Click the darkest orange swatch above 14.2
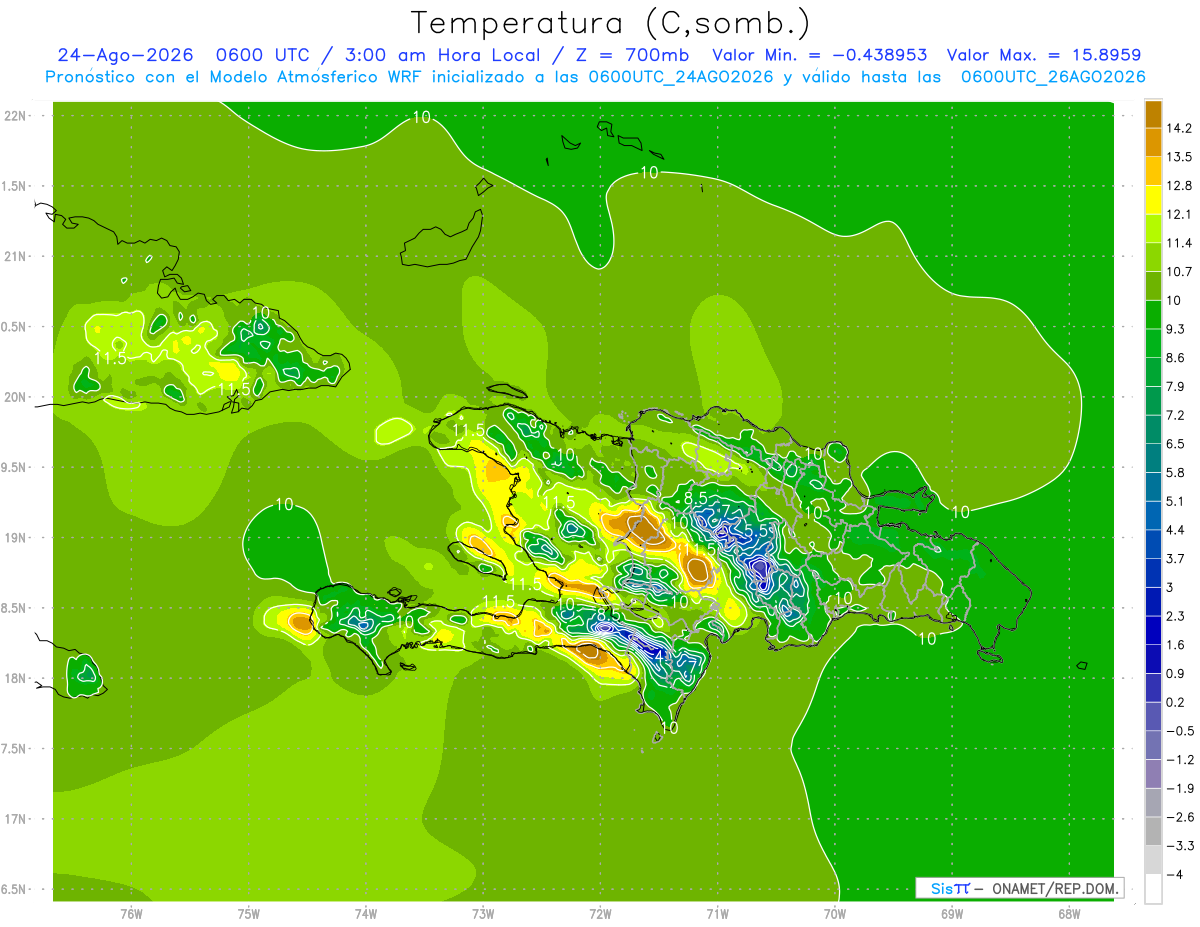This screenshot has width=1200, height=927. 1153,114
